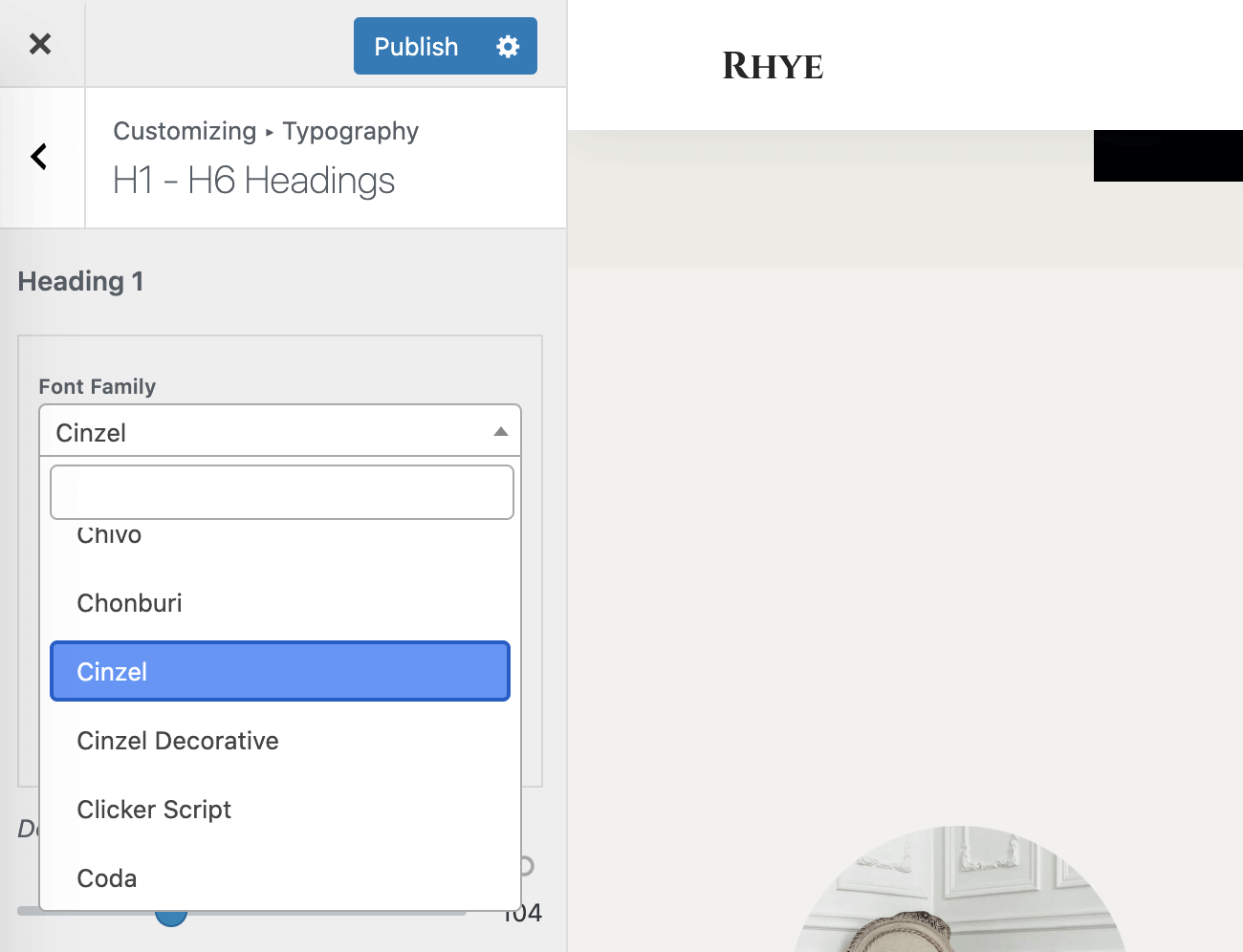
Task: Click the black block in preview header
Action: pyautogui.click(x=1167, y=156)
